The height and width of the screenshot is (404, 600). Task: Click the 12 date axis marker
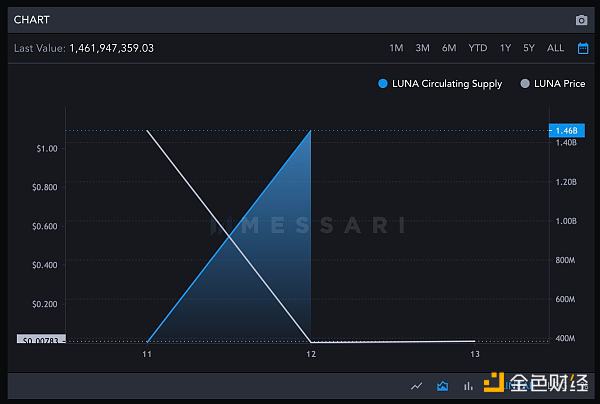pyautogui.click(x=311, y=355)
